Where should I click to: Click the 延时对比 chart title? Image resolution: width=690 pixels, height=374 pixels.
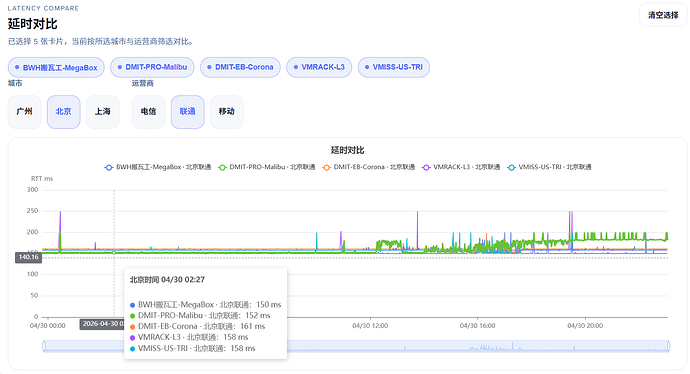click(x=348, y=150)
